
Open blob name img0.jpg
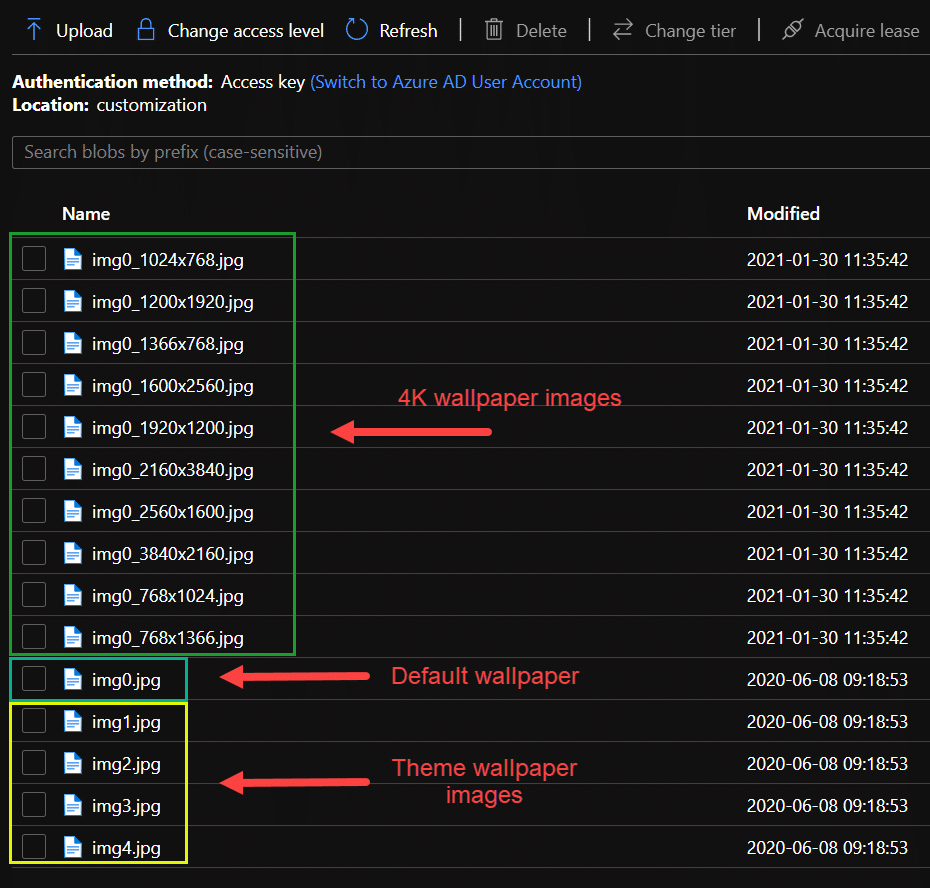[x=126, y=681]
